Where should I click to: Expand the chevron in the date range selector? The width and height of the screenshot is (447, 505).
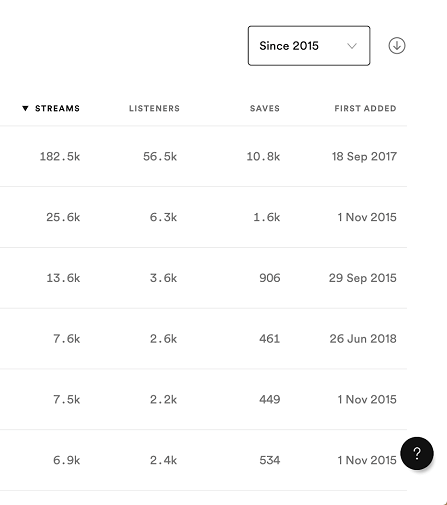click(352, 46)
